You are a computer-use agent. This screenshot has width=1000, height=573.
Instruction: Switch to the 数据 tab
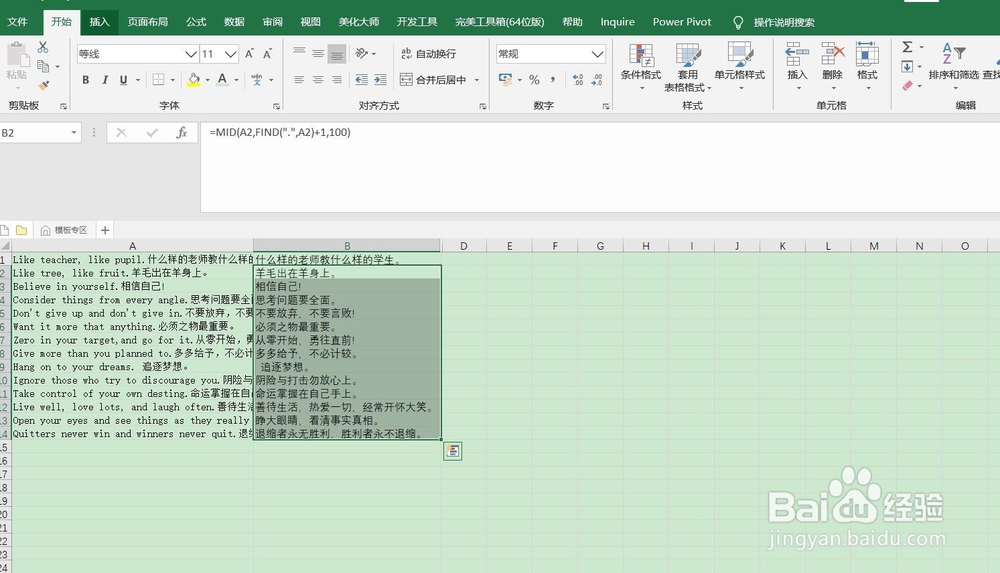tap(234, 22)
